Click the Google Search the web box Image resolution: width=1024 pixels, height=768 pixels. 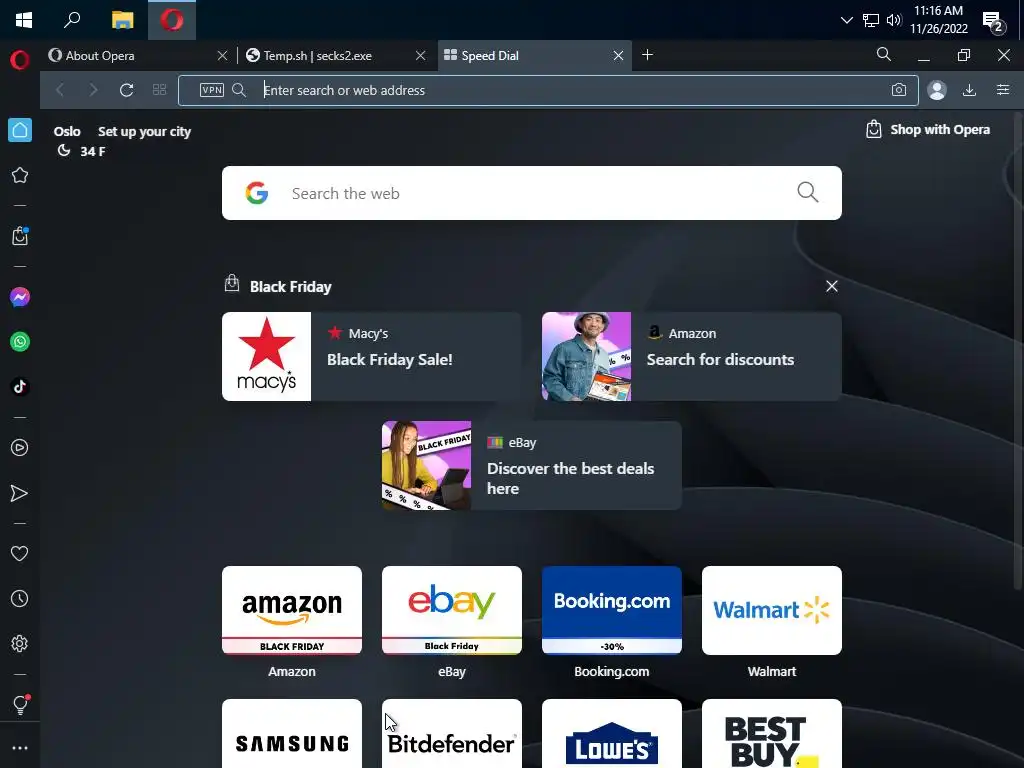tap(532, 193)
